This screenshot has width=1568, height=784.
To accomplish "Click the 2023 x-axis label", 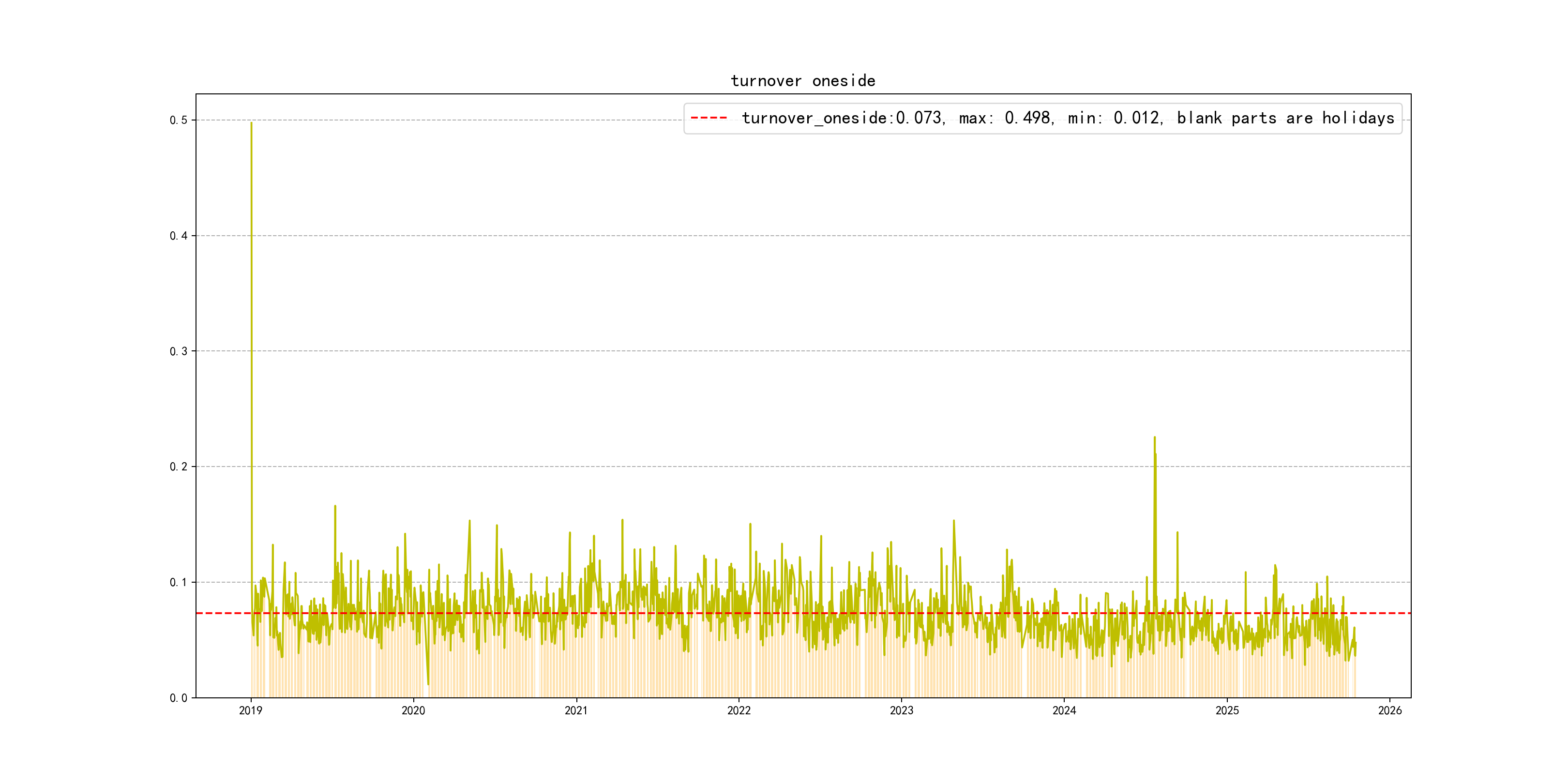I will (x=902, y=710).
